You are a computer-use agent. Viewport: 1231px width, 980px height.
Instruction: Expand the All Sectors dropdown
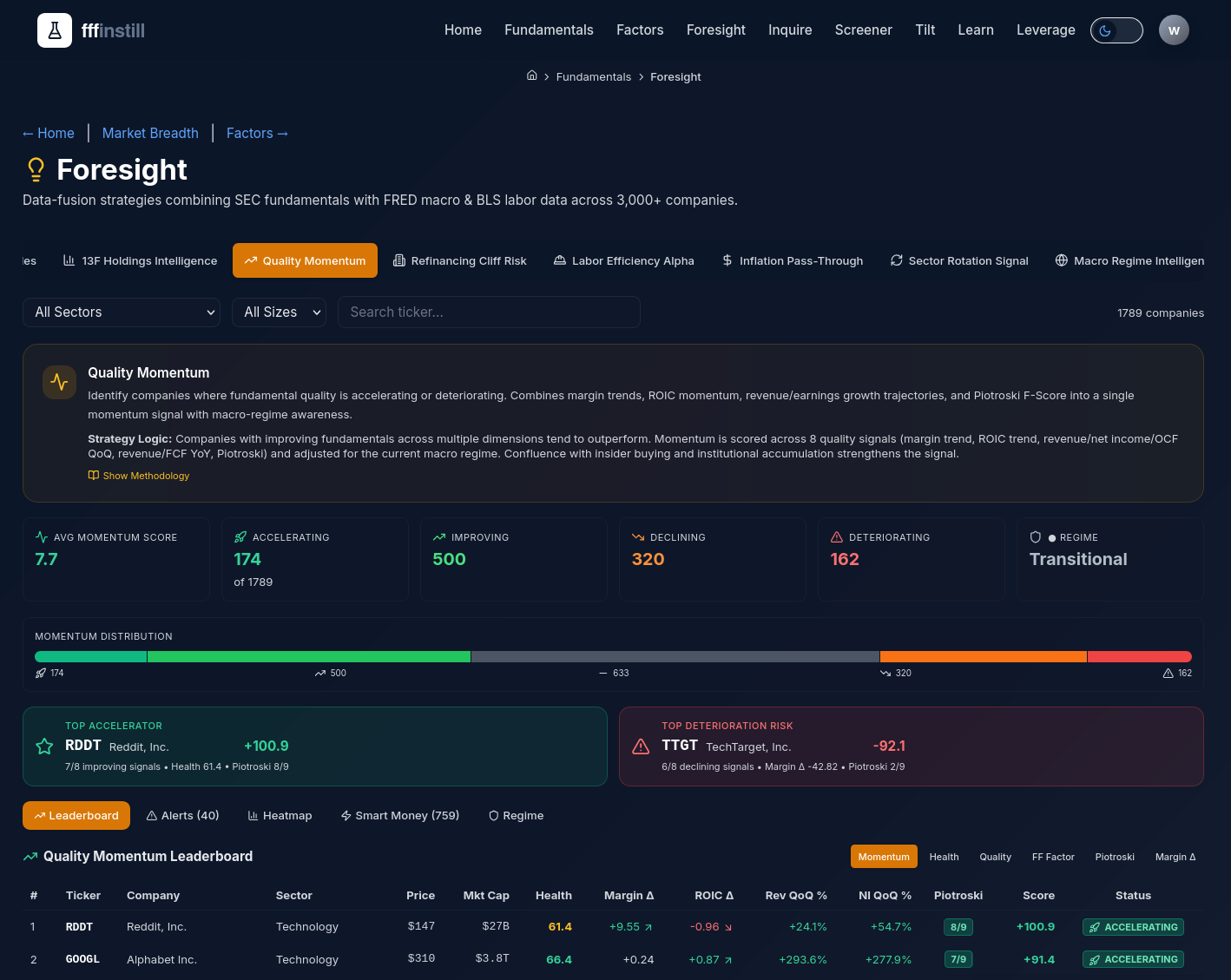coord(122,312)
